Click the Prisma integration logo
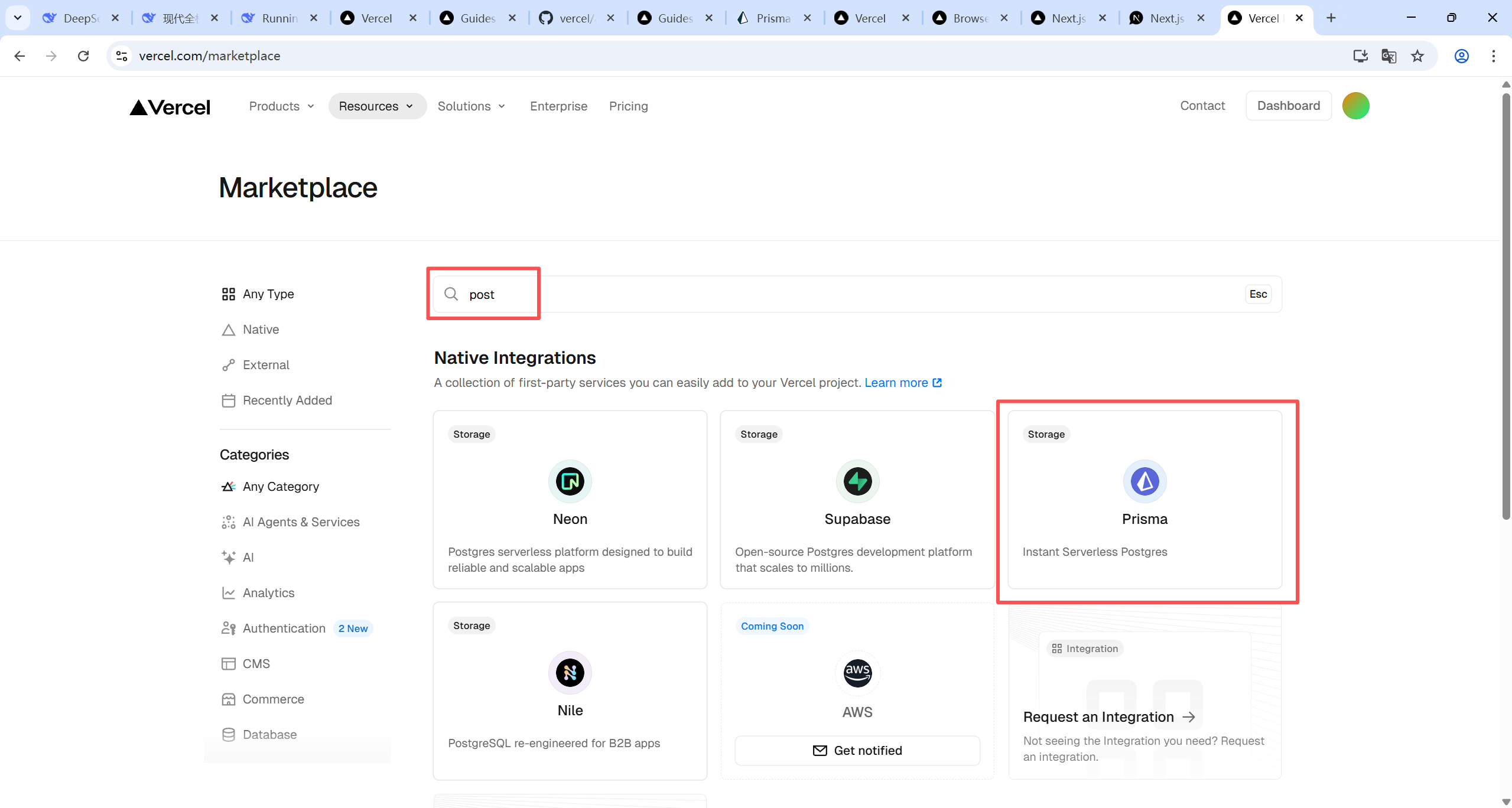The image size is (1512, 808). 1144,481
